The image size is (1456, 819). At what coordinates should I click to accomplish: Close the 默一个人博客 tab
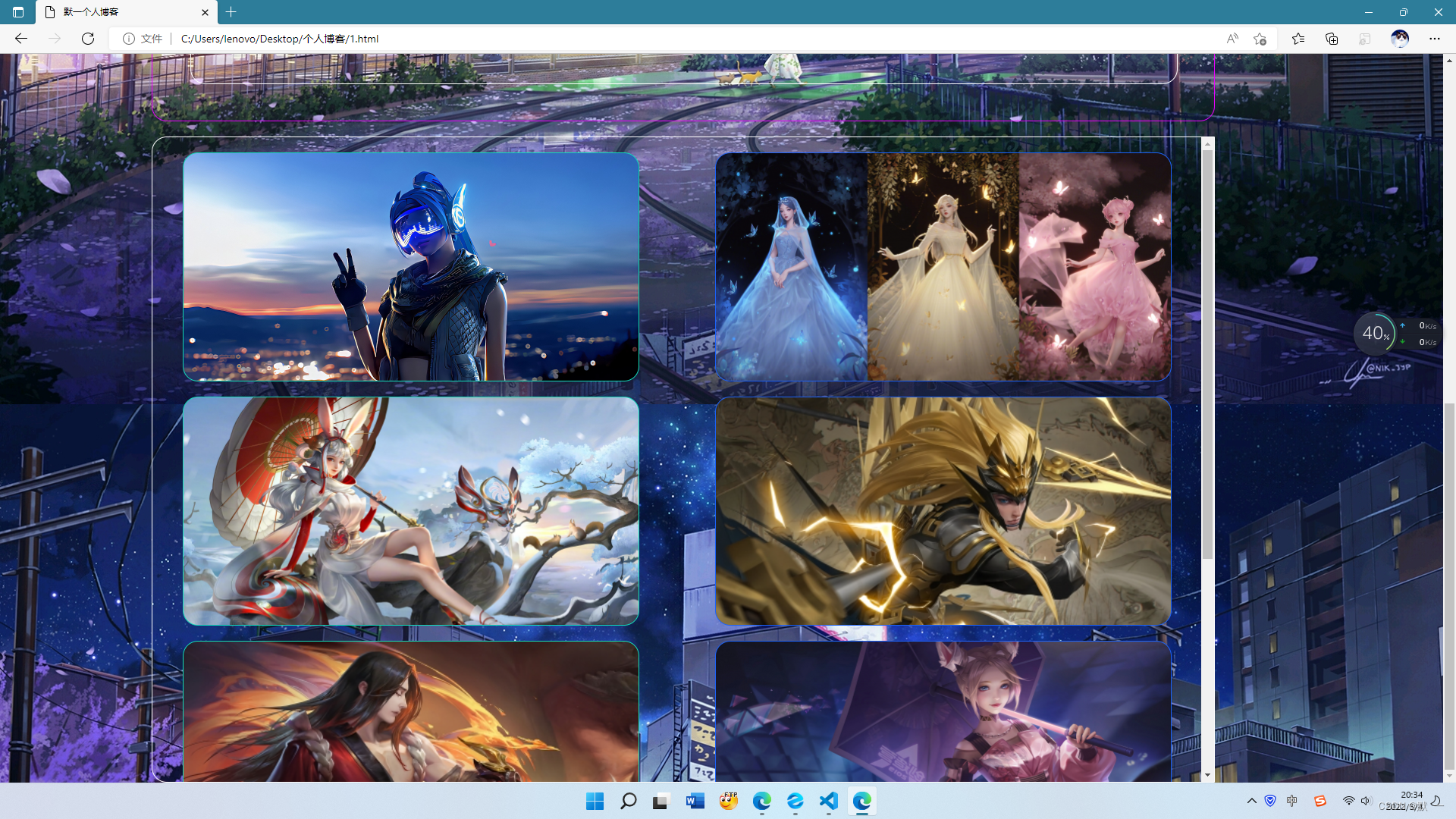(x=205, y=12)
